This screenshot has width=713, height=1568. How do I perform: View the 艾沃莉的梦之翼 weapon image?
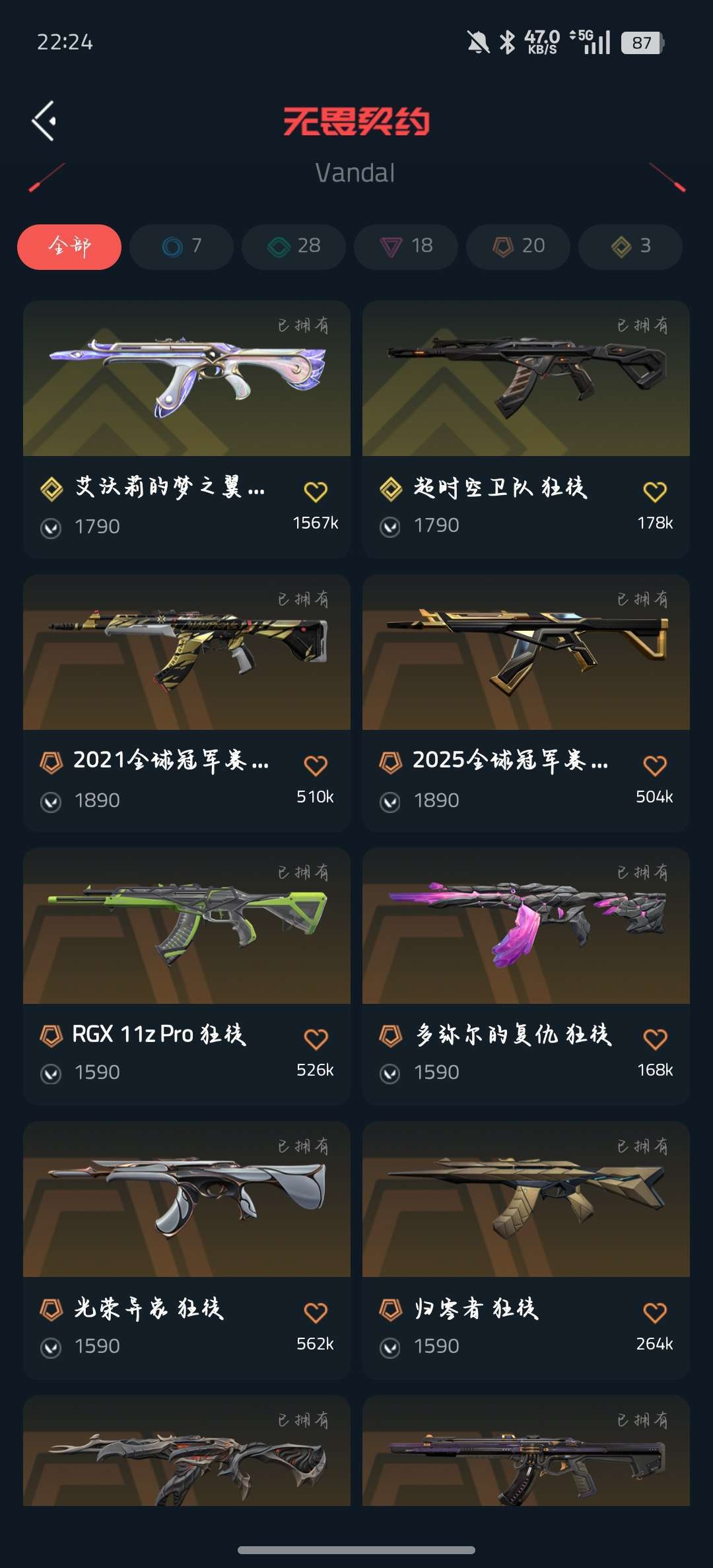pyautogui.click(x=187, y=378)
